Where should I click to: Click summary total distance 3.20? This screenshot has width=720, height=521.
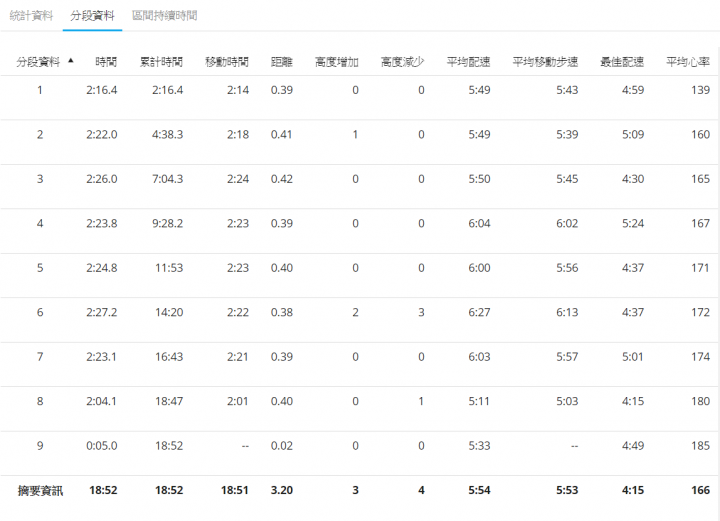281,491
